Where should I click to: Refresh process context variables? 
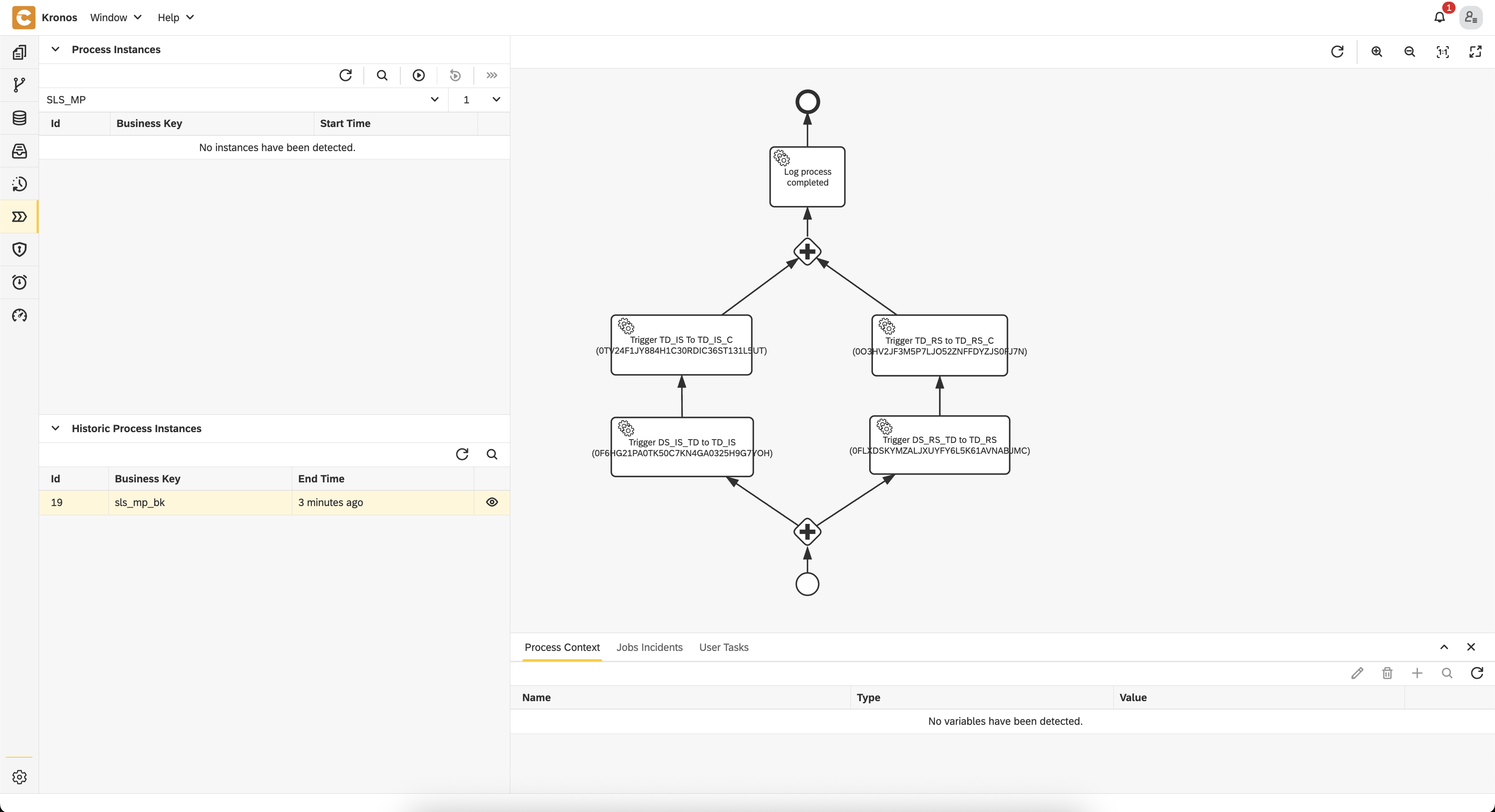(x=1477, y=673)
